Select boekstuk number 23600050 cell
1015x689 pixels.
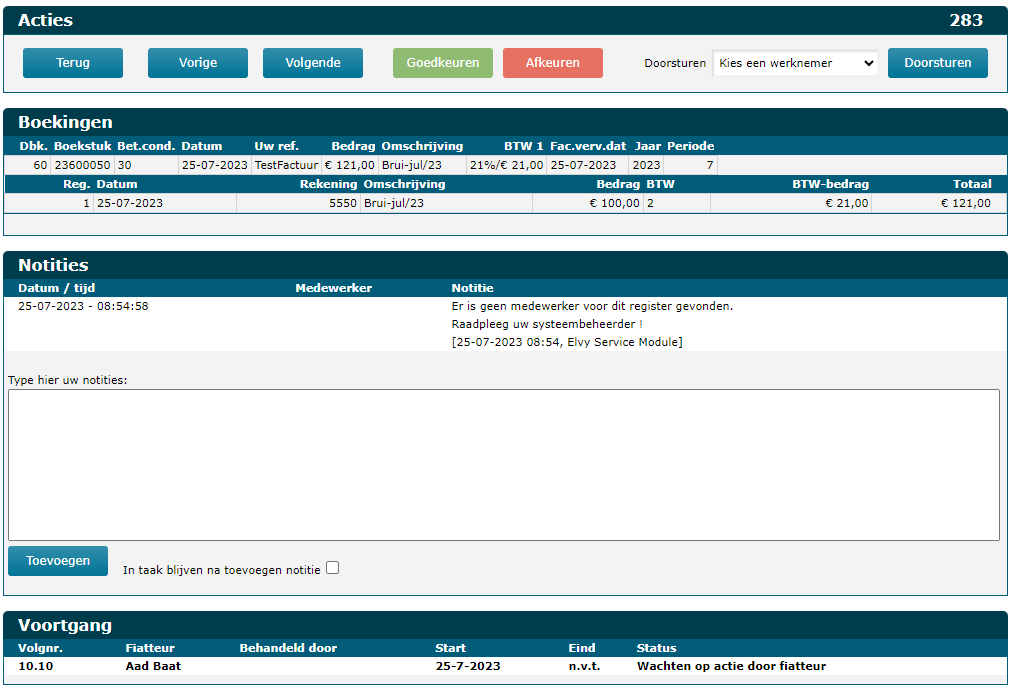click(x=82, y=165)
